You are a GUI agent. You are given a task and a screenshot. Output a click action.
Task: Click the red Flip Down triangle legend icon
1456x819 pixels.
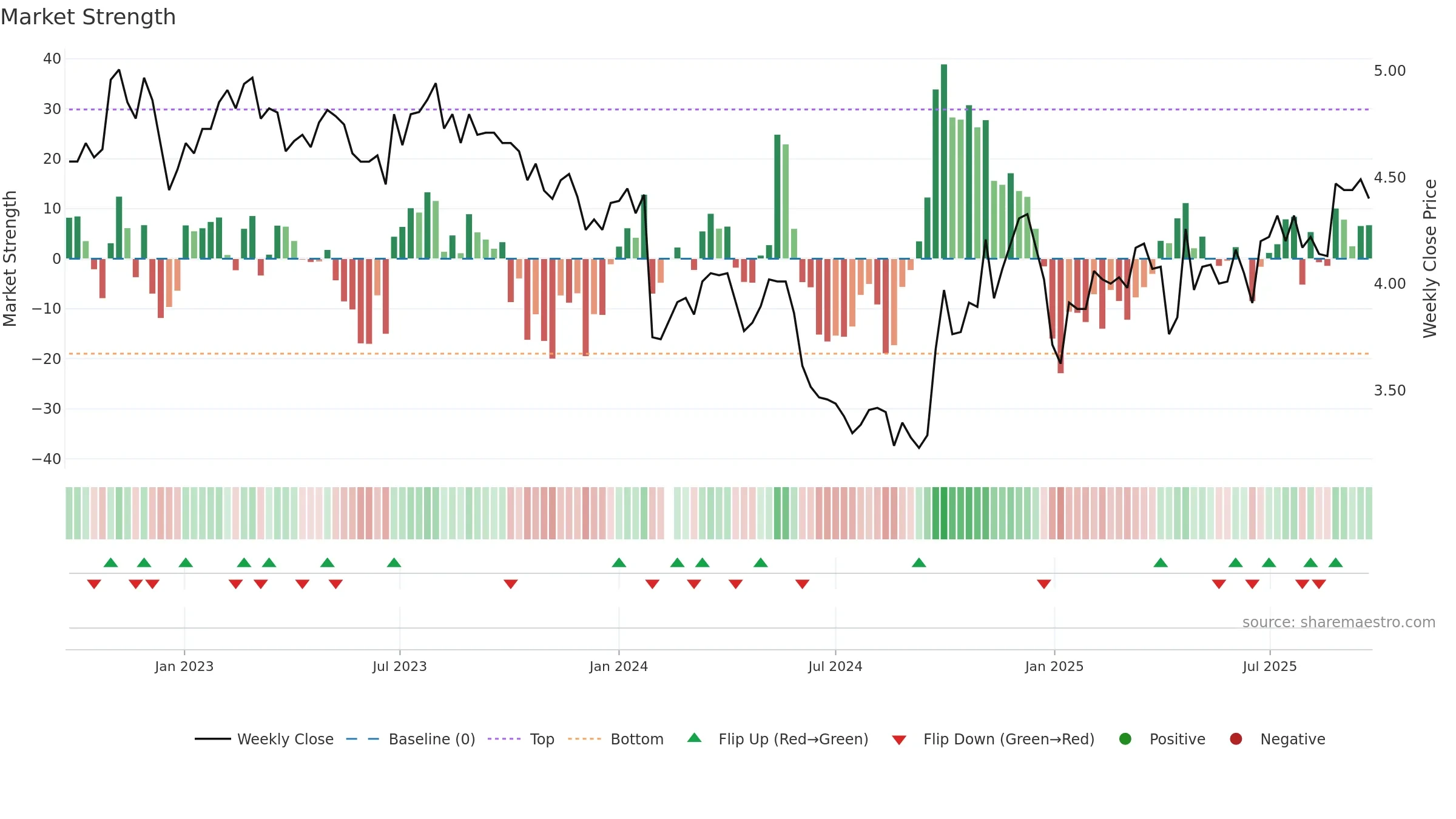(x=900, y=740)
